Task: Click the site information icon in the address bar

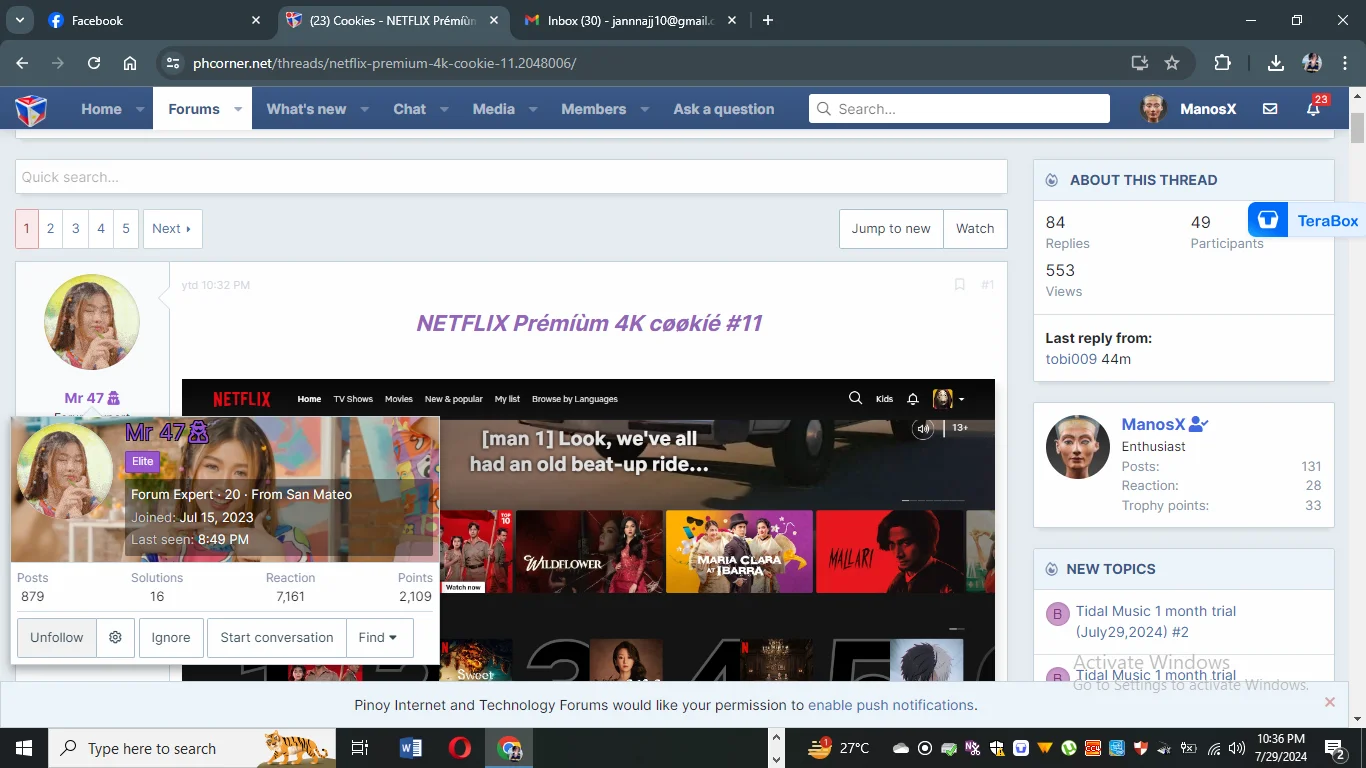Action: 173,63
